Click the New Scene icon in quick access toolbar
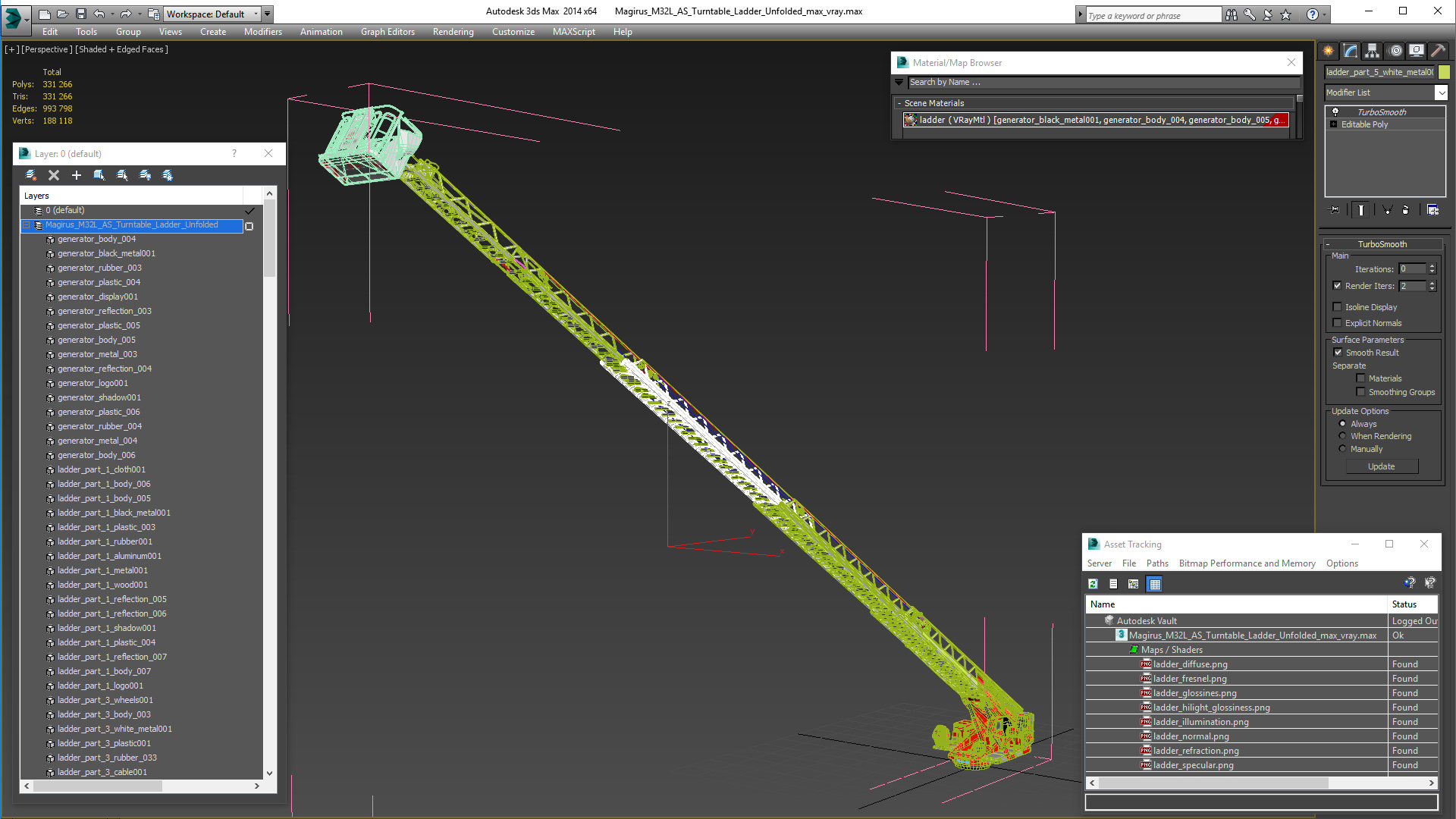This screenshot has height=819, width=1456. tap(45, 14)
